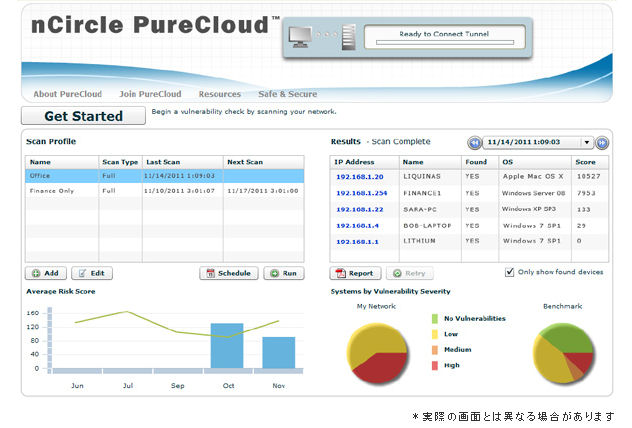Run the selected scan profile
Image resolution: width=632 pixels, height=428 pixels.
[x=284, y=273]
